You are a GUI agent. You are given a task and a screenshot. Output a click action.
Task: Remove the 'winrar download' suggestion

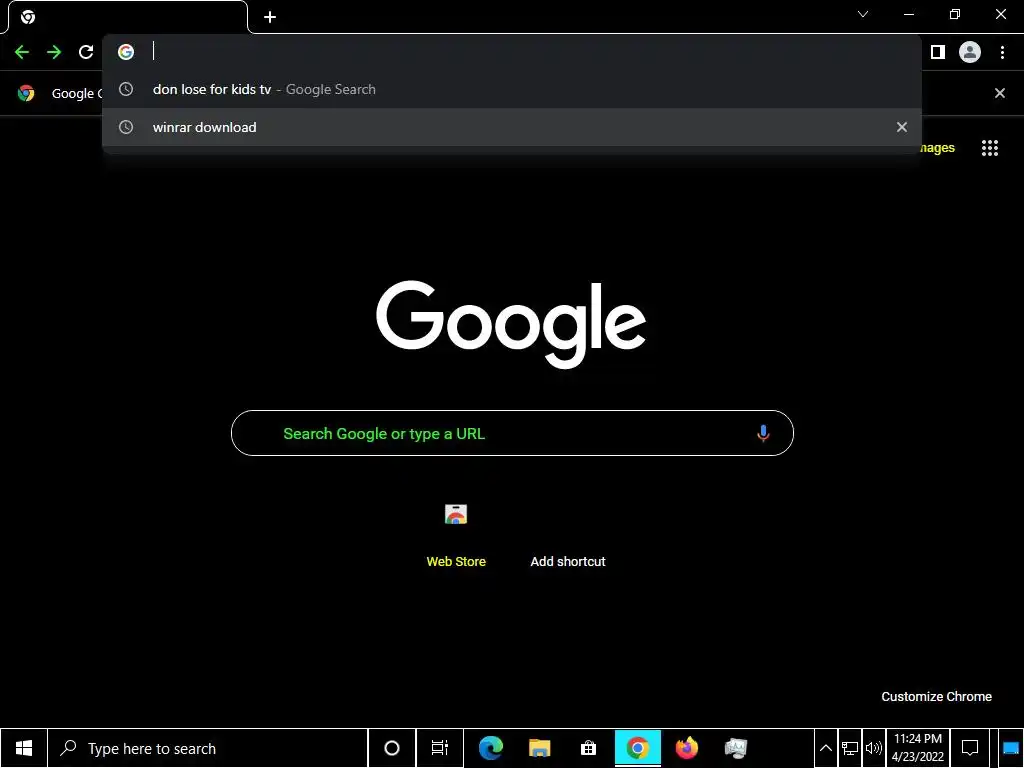point(902,127)
